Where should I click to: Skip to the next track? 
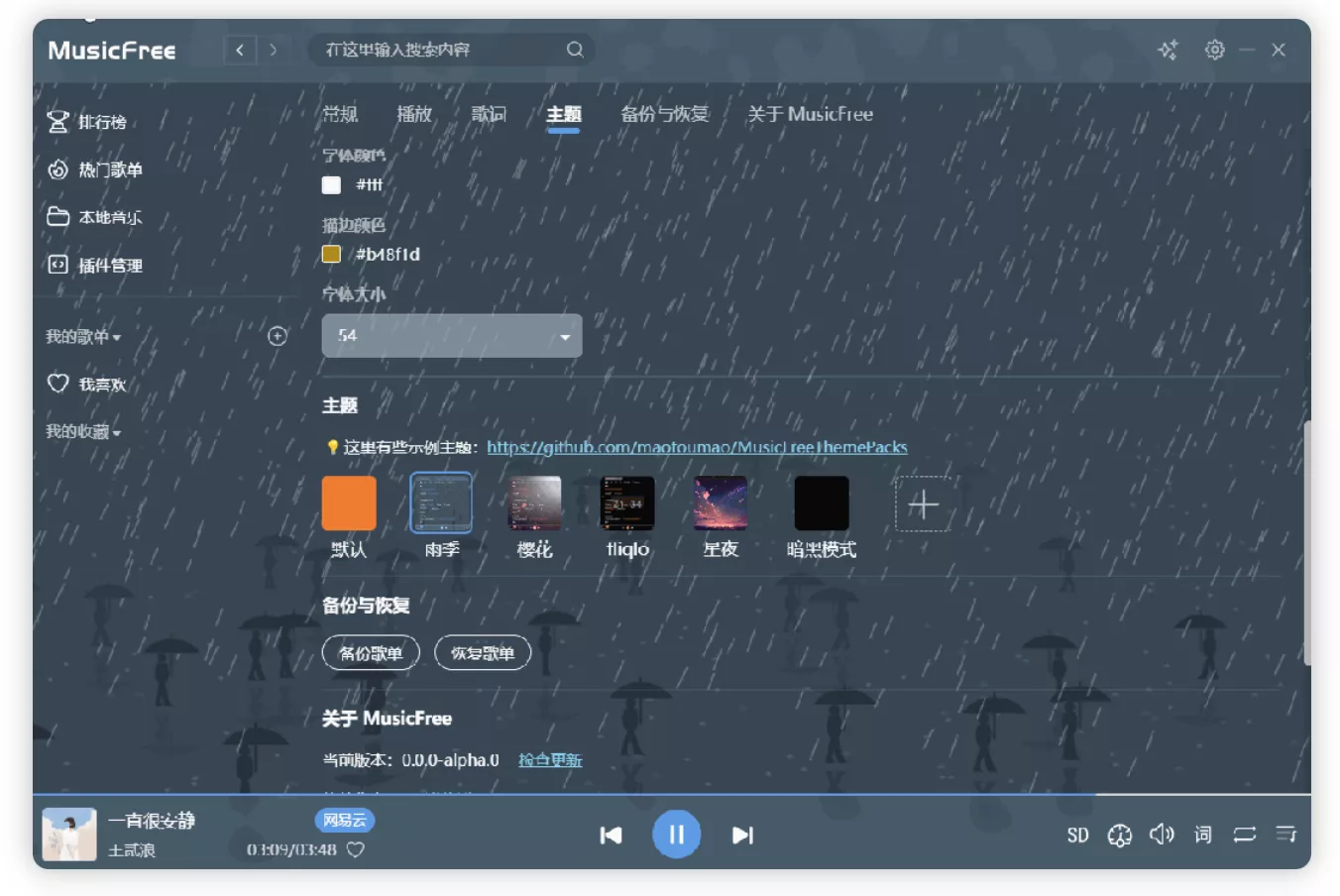click(x=742, y=836)
